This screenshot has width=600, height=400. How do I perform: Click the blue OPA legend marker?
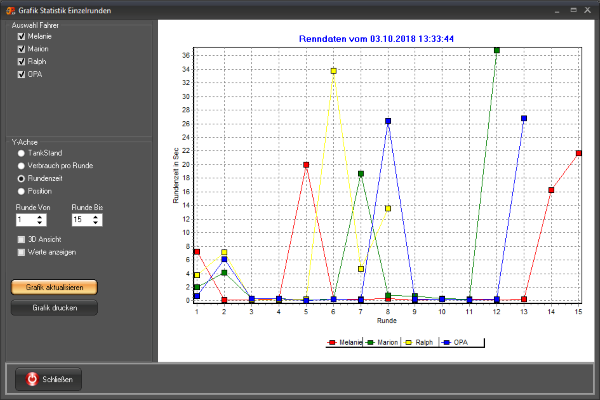tap(446, 342)
